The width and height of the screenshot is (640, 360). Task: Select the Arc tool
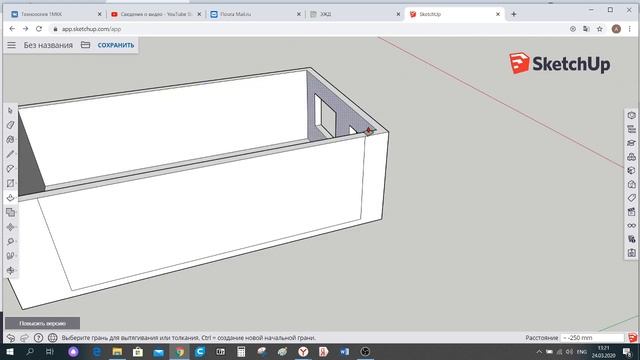11,169
